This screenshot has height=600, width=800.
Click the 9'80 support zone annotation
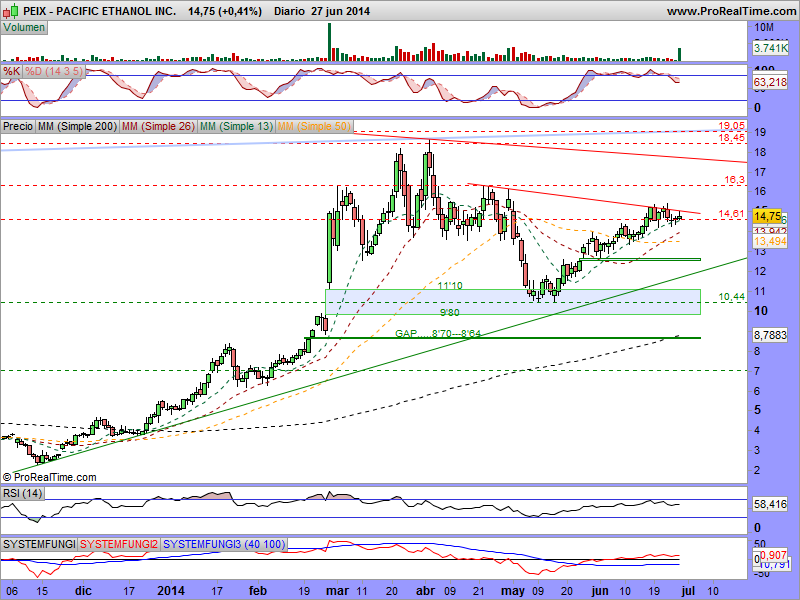[x=450, y=312]
